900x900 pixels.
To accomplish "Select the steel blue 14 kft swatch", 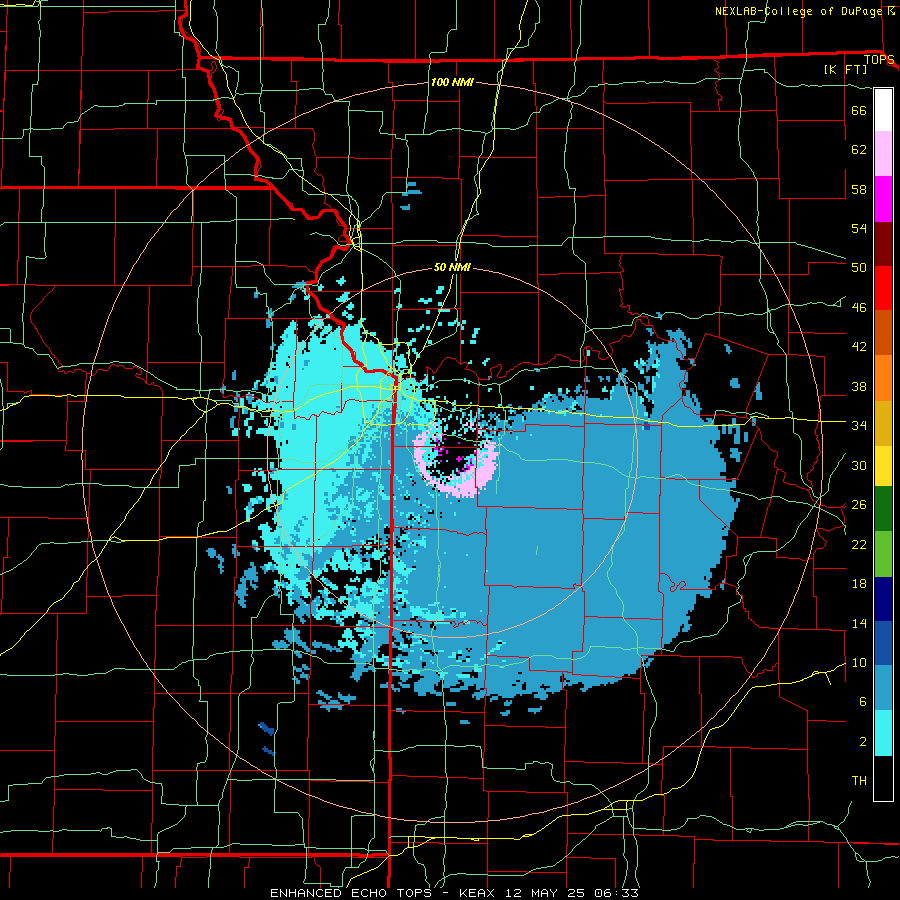I will [883, 688].
